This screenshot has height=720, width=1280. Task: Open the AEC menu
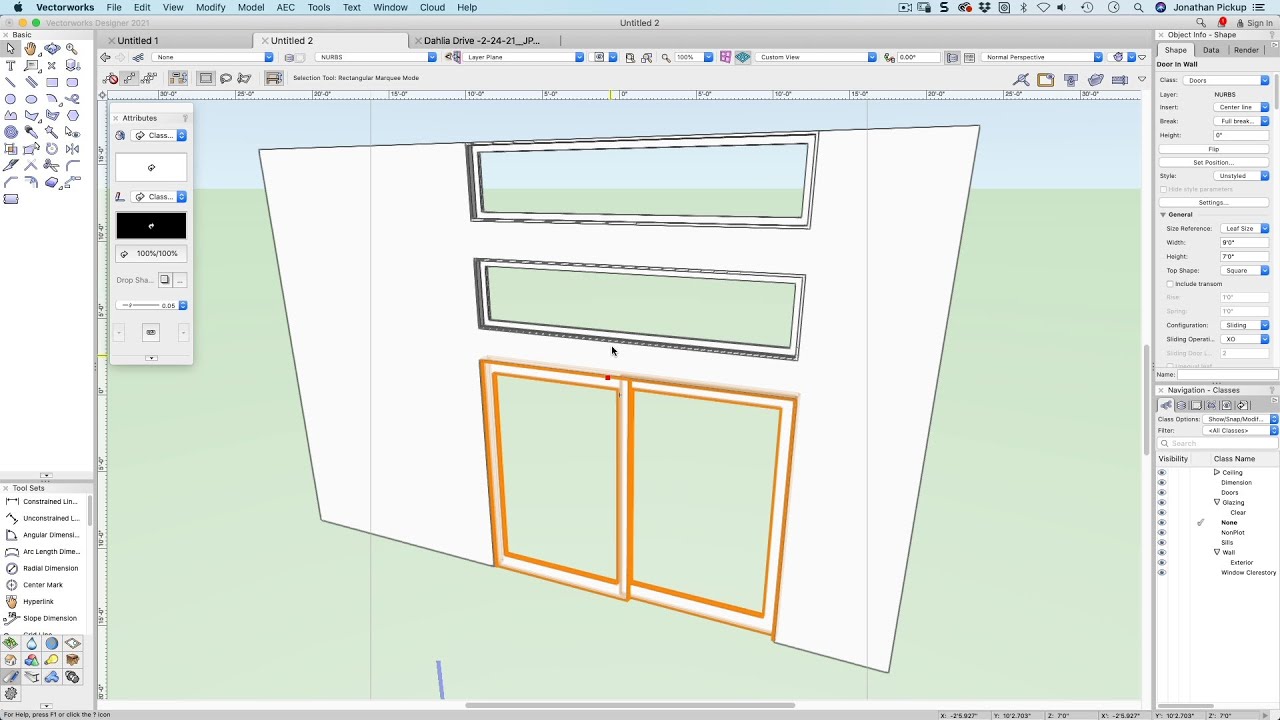[x=285, y=7]
